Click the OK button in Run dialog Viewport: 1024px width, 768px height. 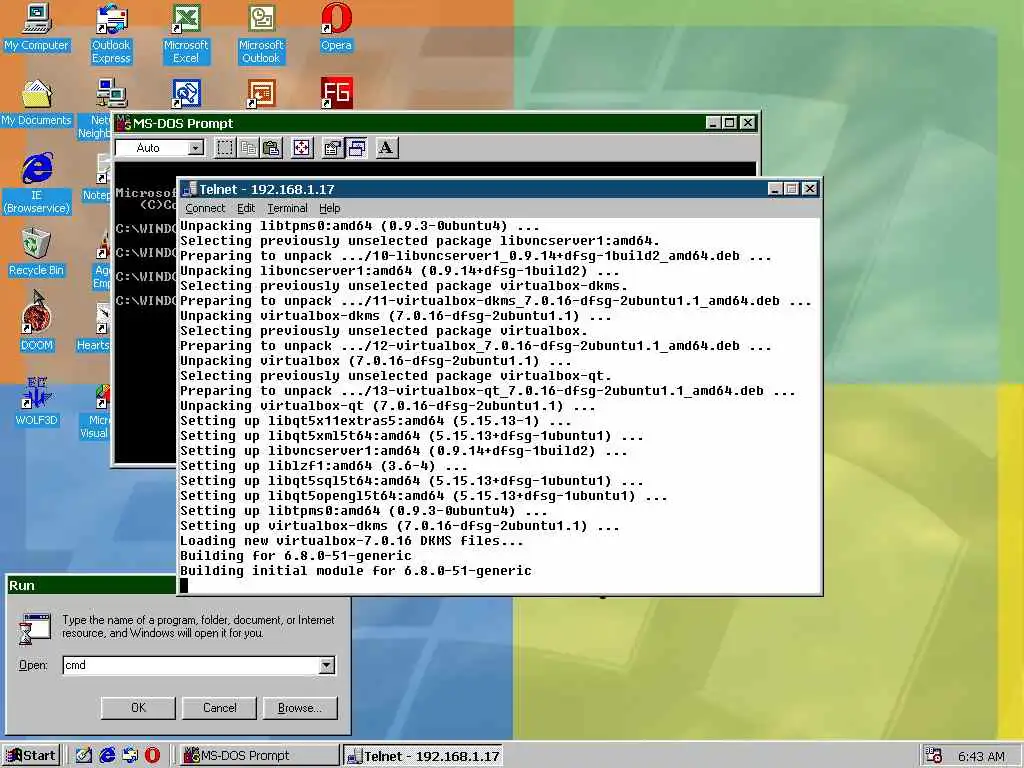(x=138, y=708)
